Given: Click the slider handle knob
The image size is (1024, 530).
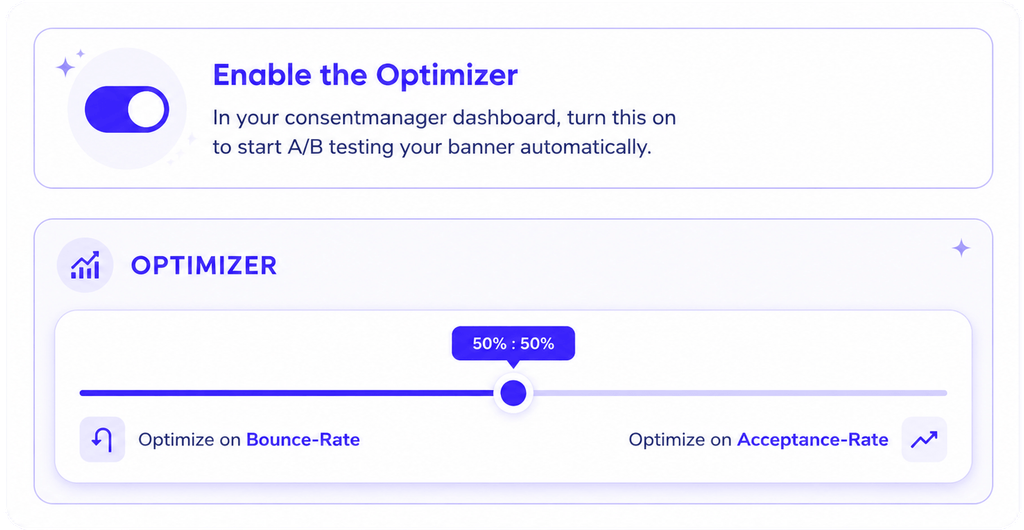Looking at the screenshot, I should (x=513, y=393).
